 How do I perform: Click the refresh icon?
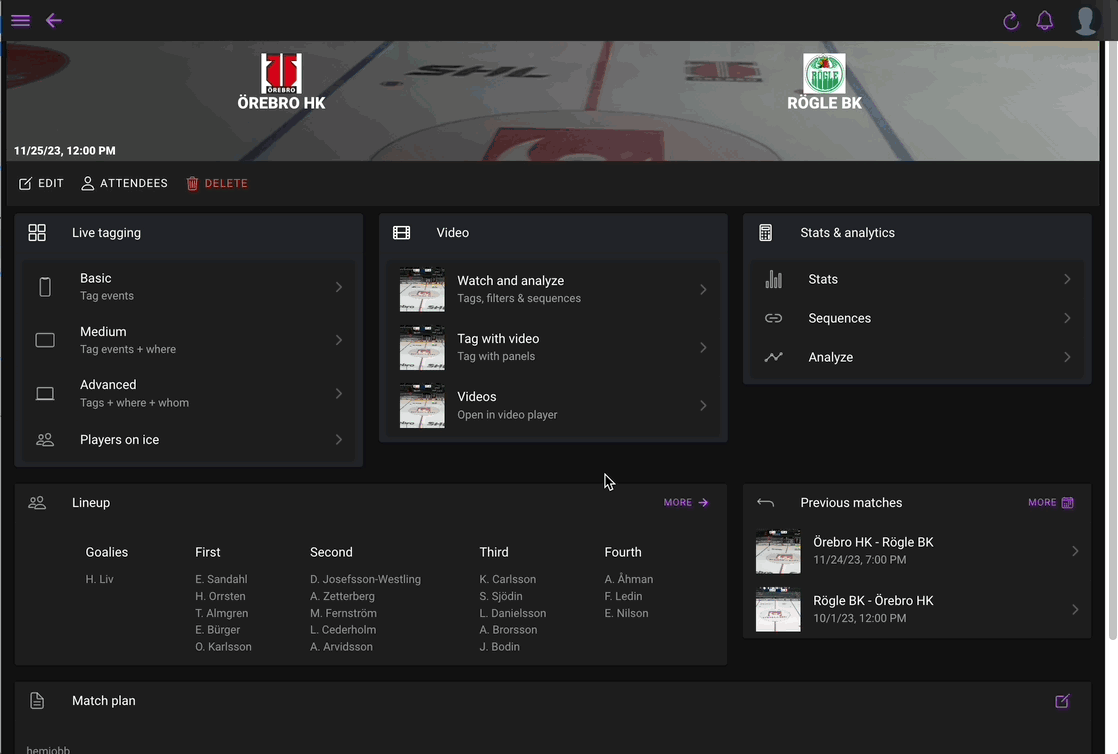(x=1010, y=21)
